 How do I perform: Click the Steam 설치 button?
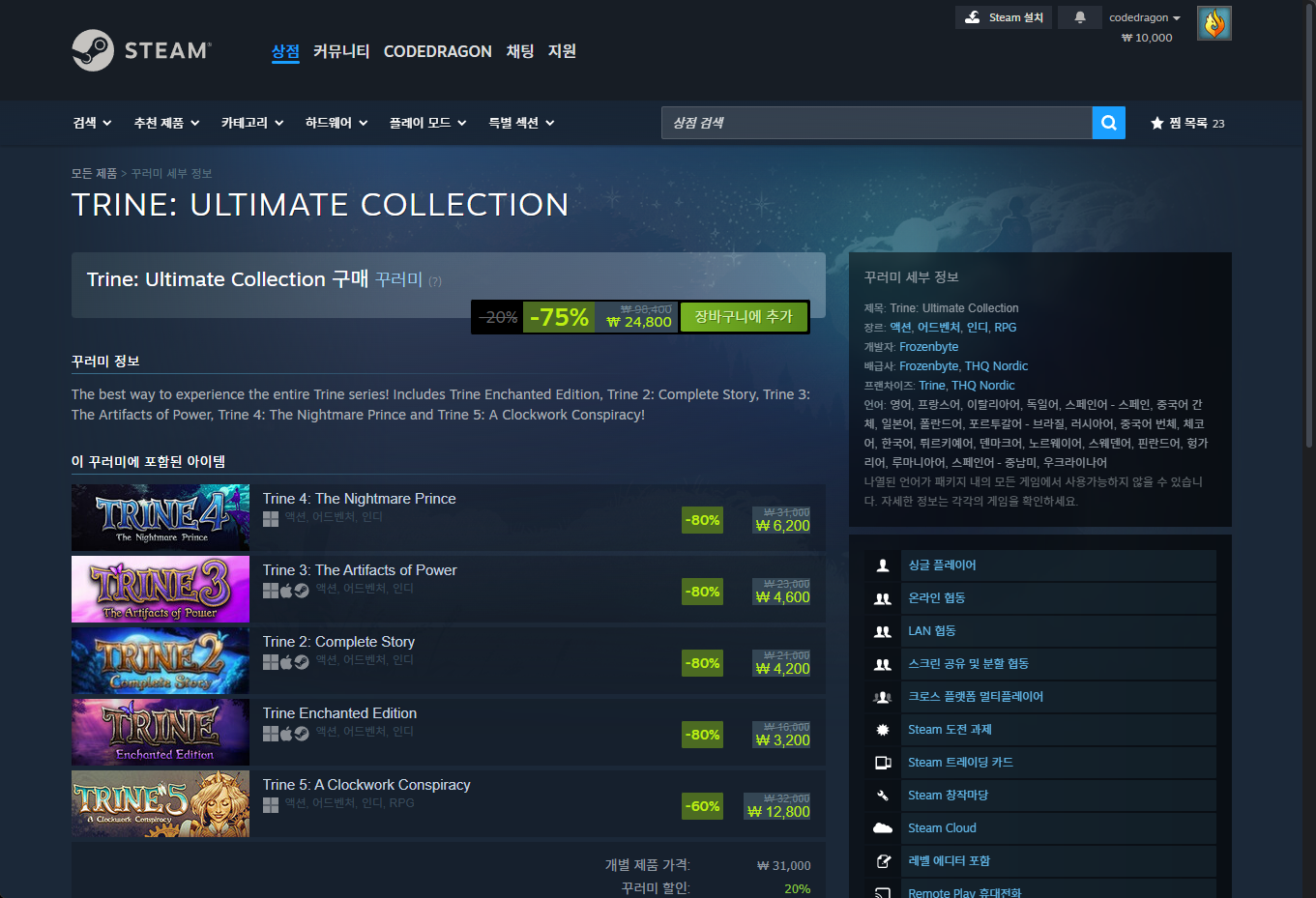[1005, 17]
